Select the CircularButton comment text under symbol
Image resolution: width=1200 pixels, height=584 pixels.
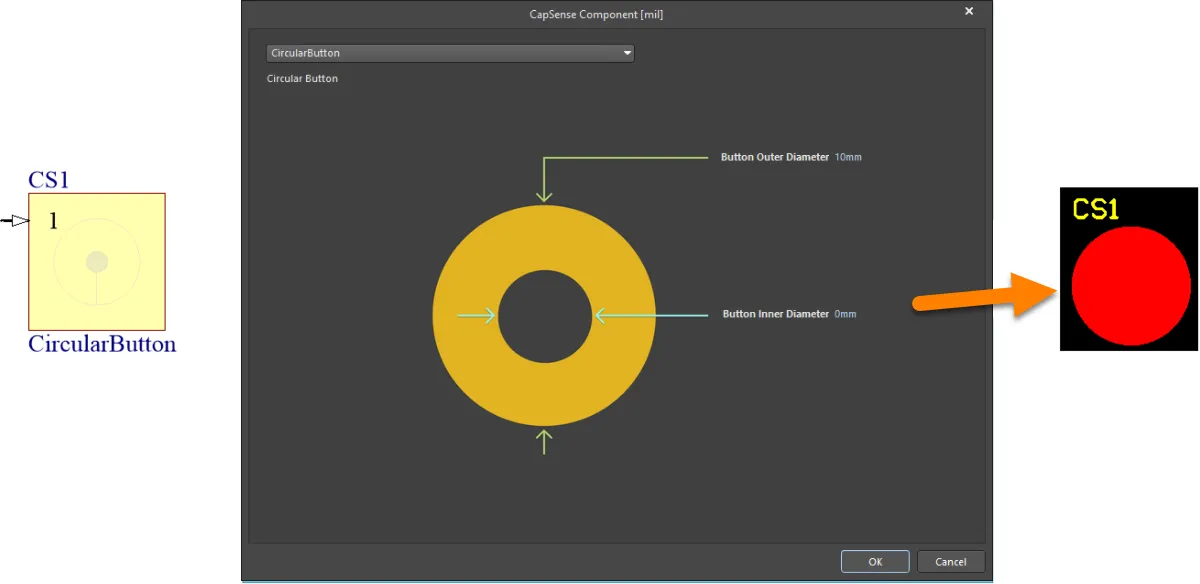(102, 345)
